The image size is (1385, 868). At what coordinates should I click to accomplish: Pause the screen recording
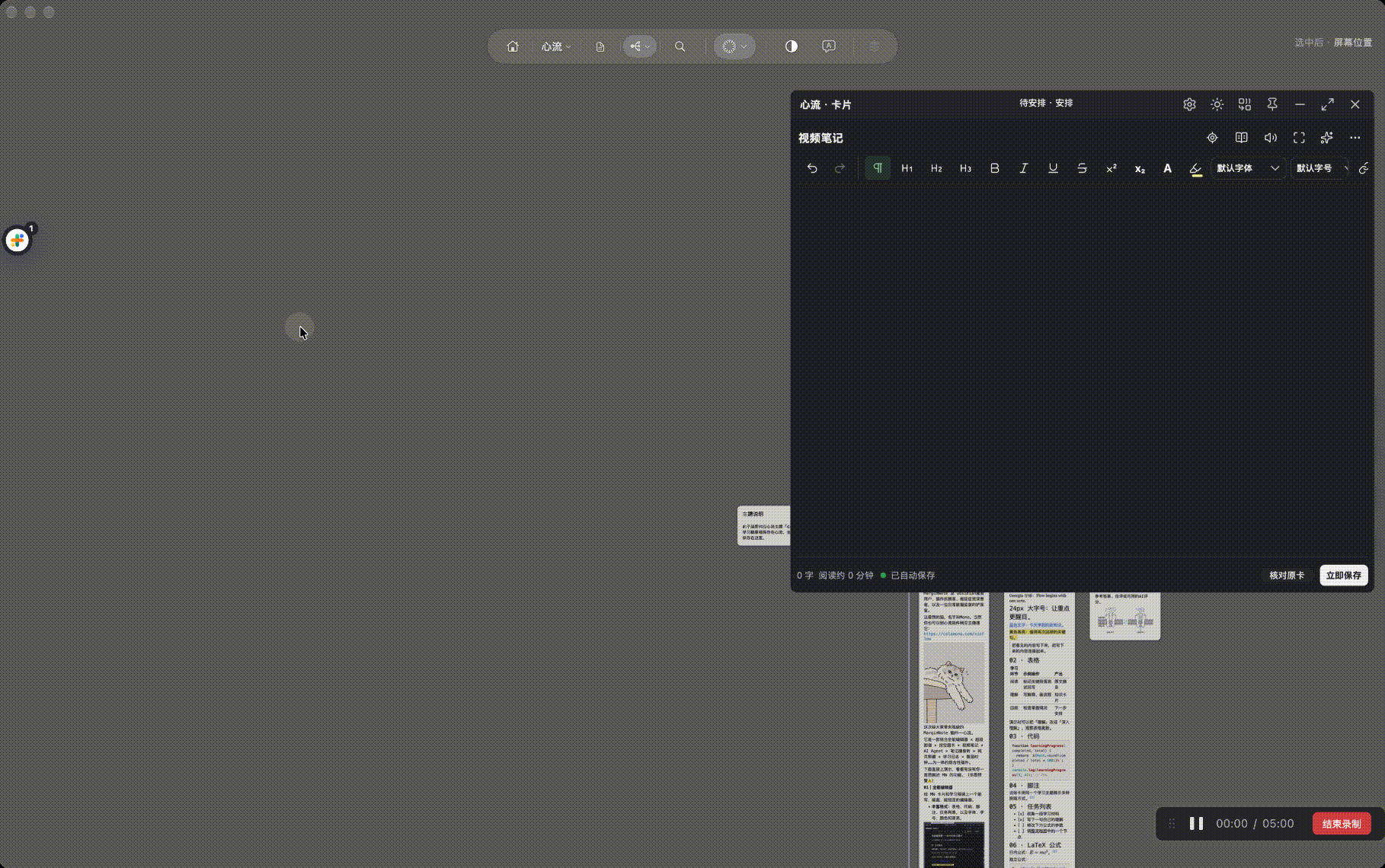coord(1197,824)
